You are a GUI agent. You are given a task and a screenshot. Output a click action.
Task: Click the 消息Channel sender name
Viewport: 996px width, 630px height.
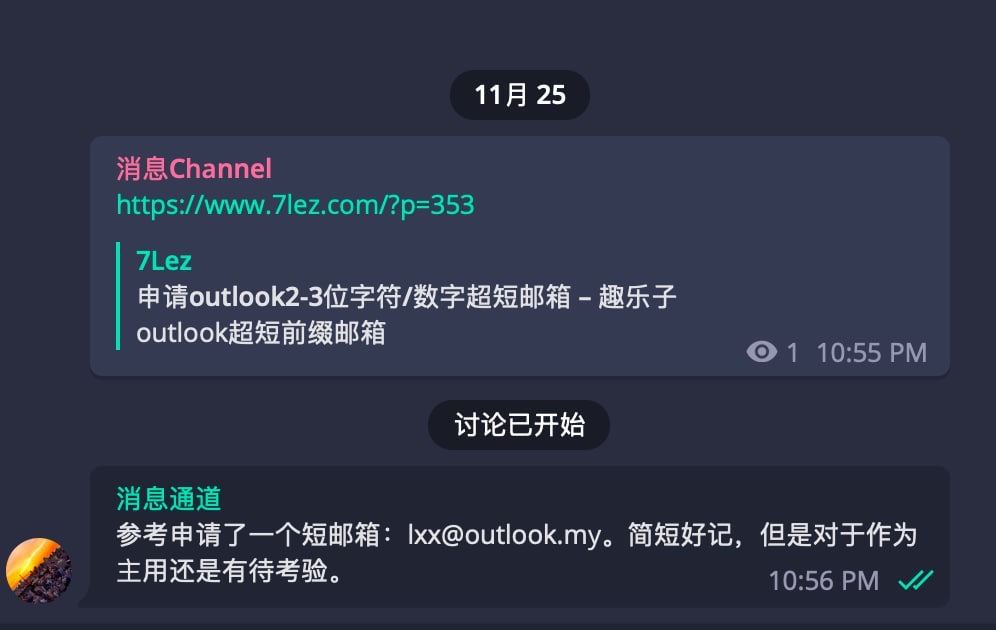194,169
